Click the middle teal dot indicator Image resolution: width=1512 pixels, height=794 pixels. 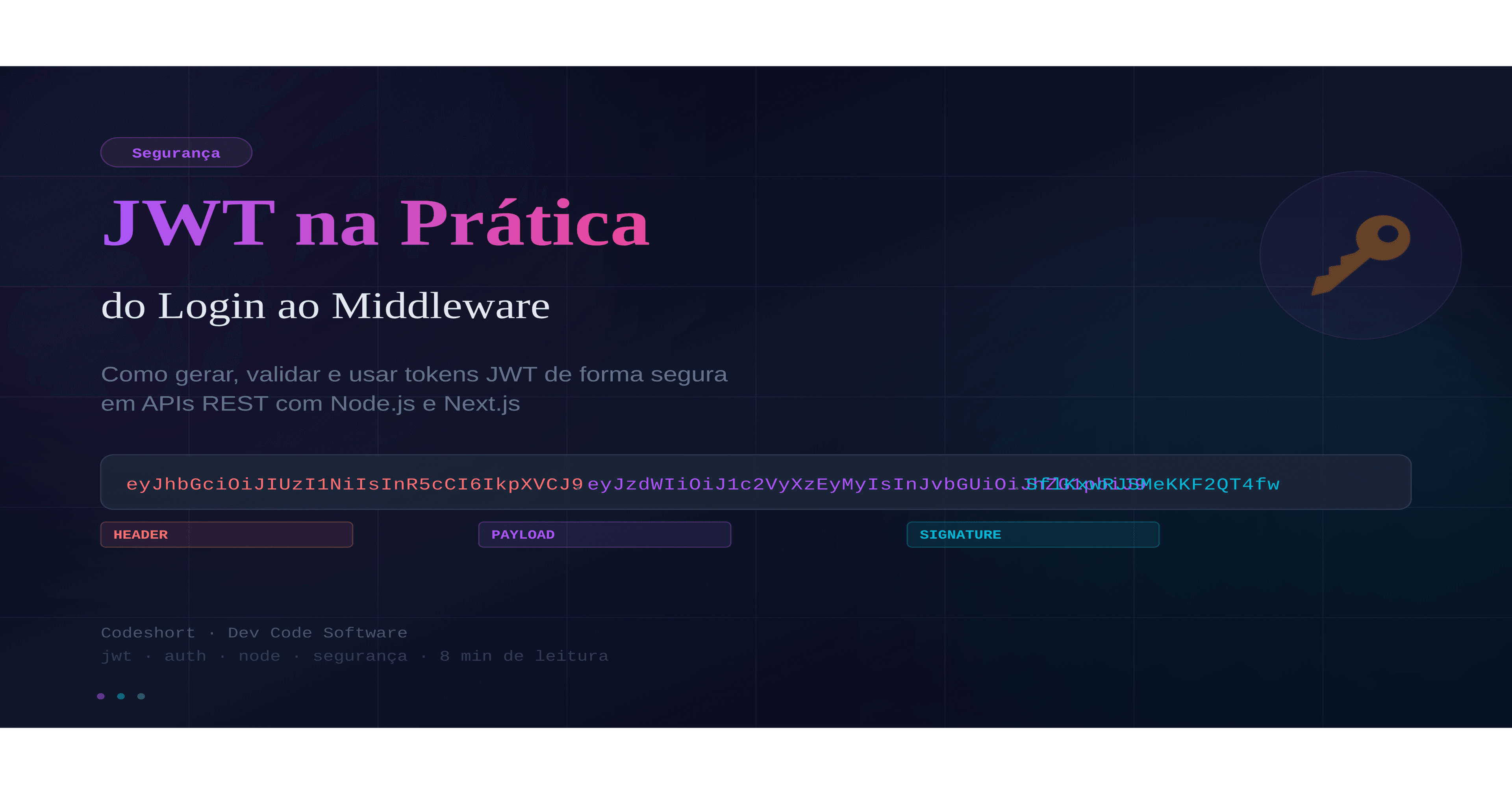point(121,696)
